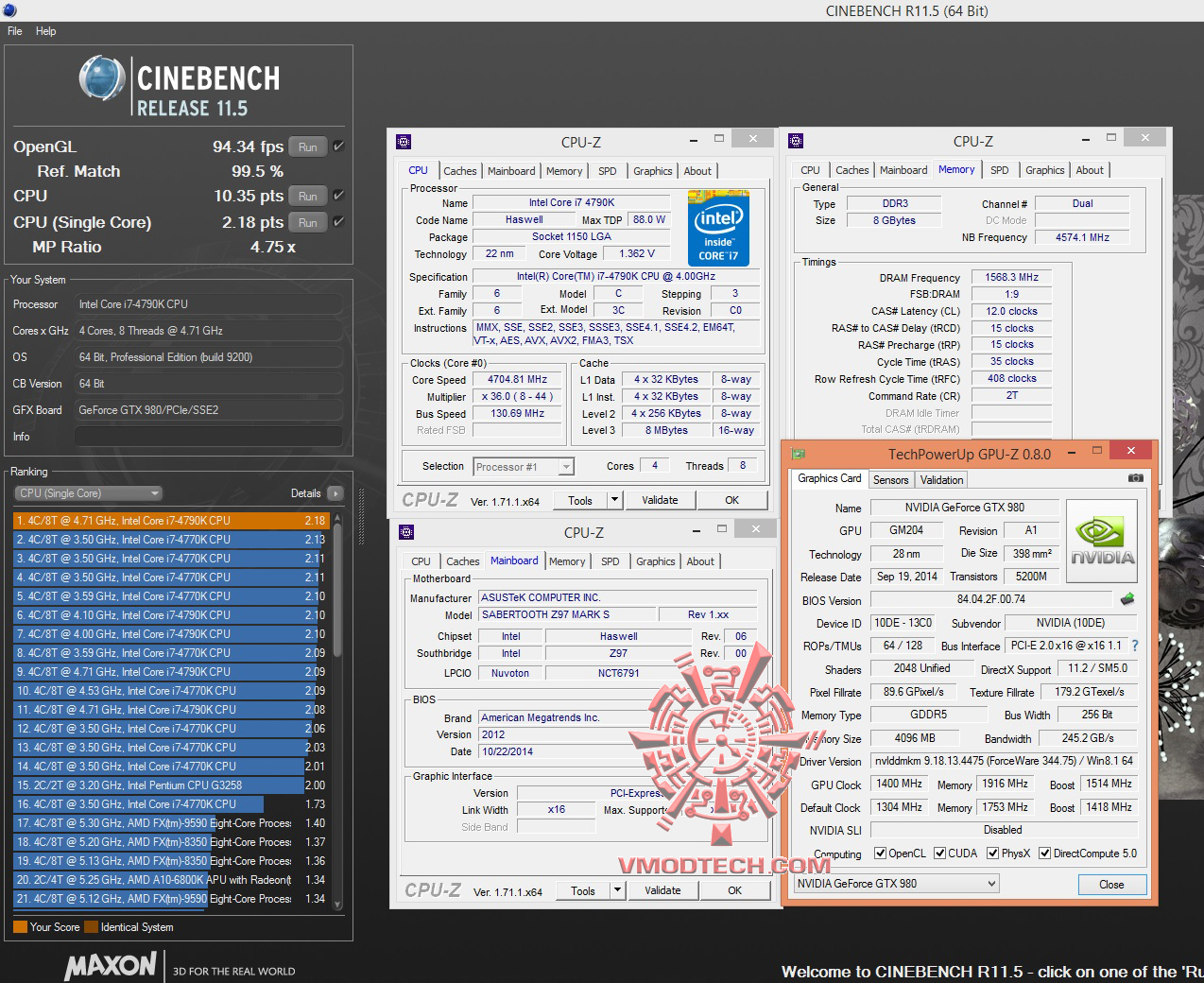Click the Identical System legend swatch
The image size is (1204, 983).
tap(91, 927)
